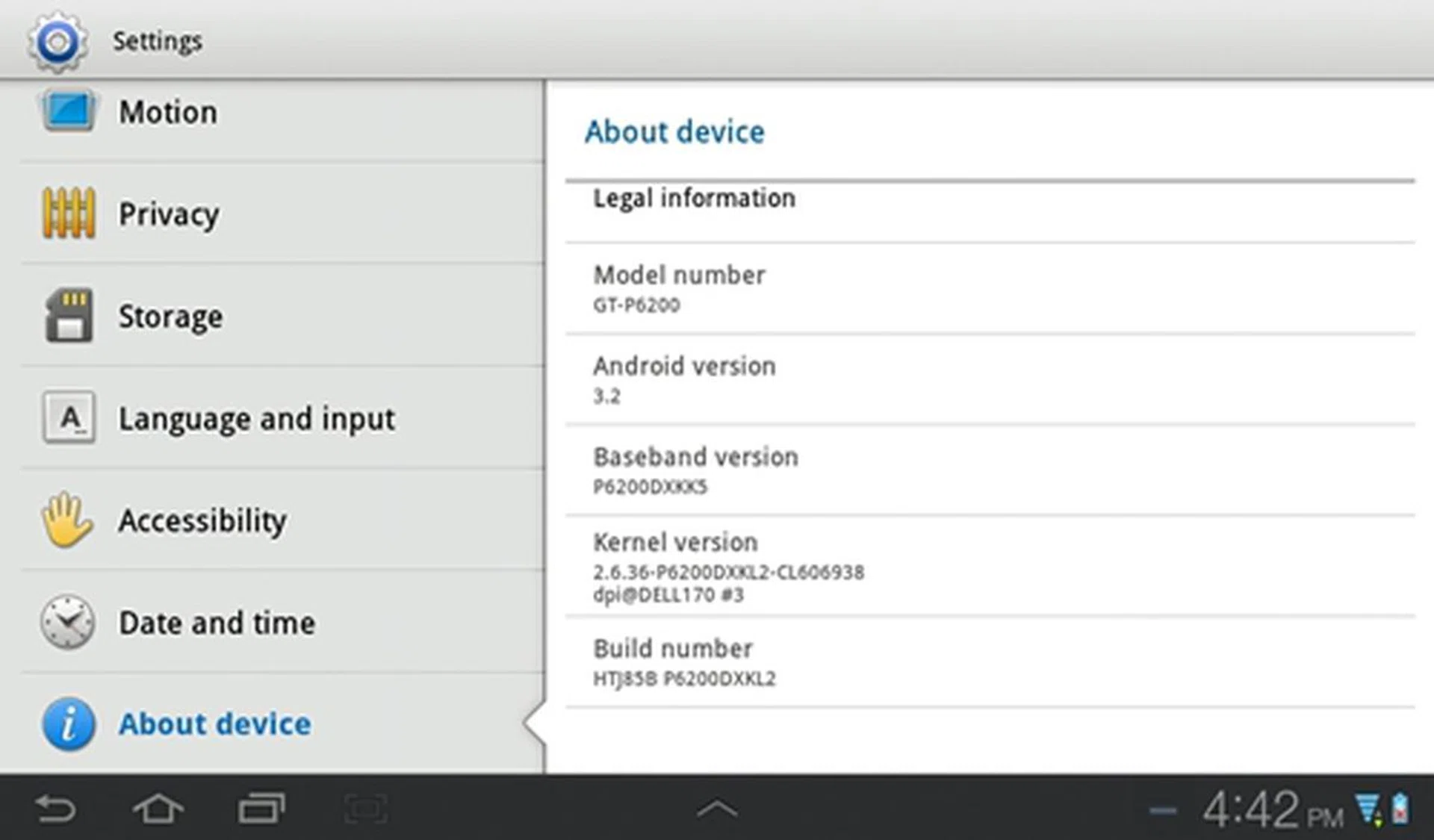Click the Storage SD card icon

[68, 315]
